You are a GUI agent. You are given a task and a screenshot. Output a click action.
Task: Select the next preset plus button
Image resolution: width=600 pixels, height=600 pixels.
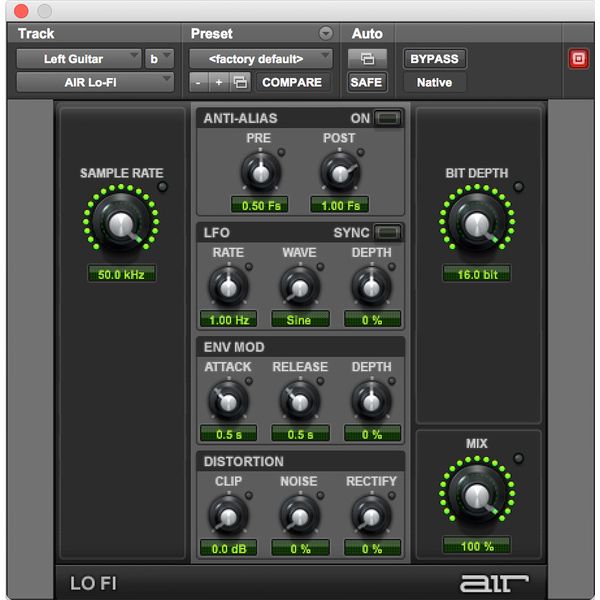[219, 82]
